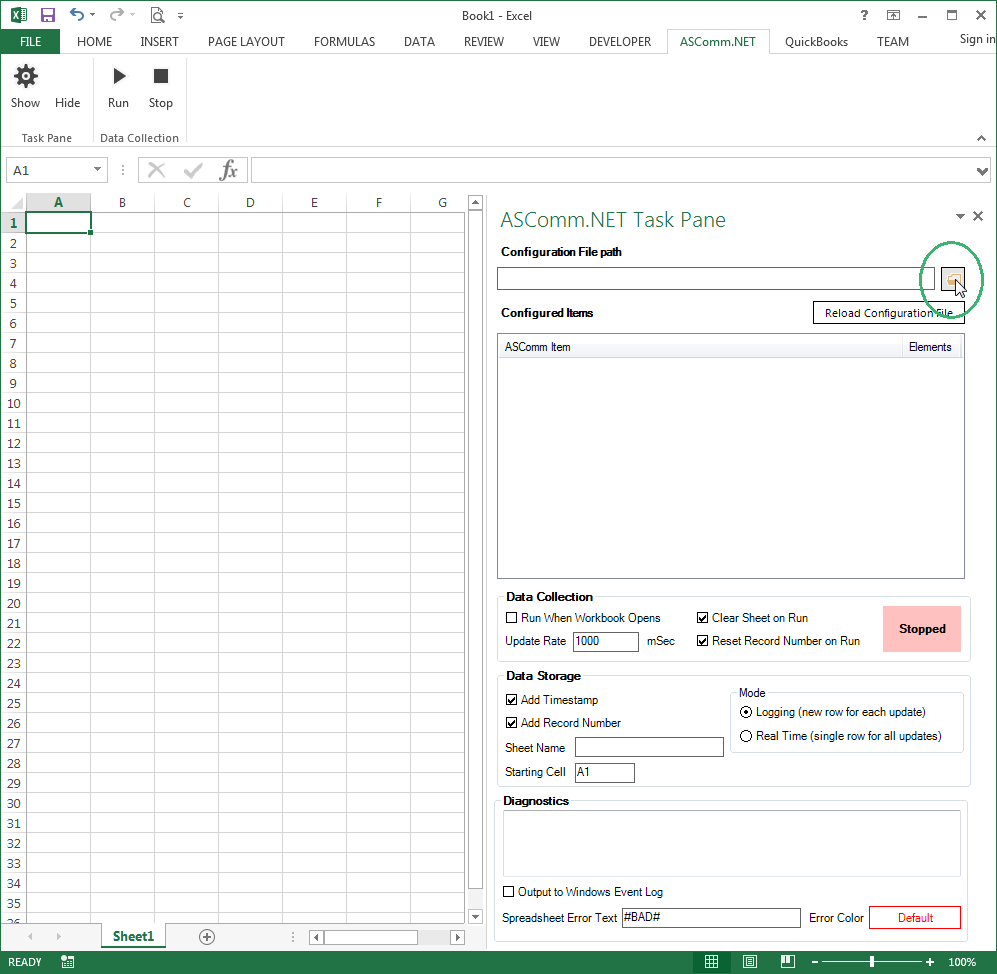Click the Configuration File path field
Viewport: 997px width, 974px height.
(715, 278)
